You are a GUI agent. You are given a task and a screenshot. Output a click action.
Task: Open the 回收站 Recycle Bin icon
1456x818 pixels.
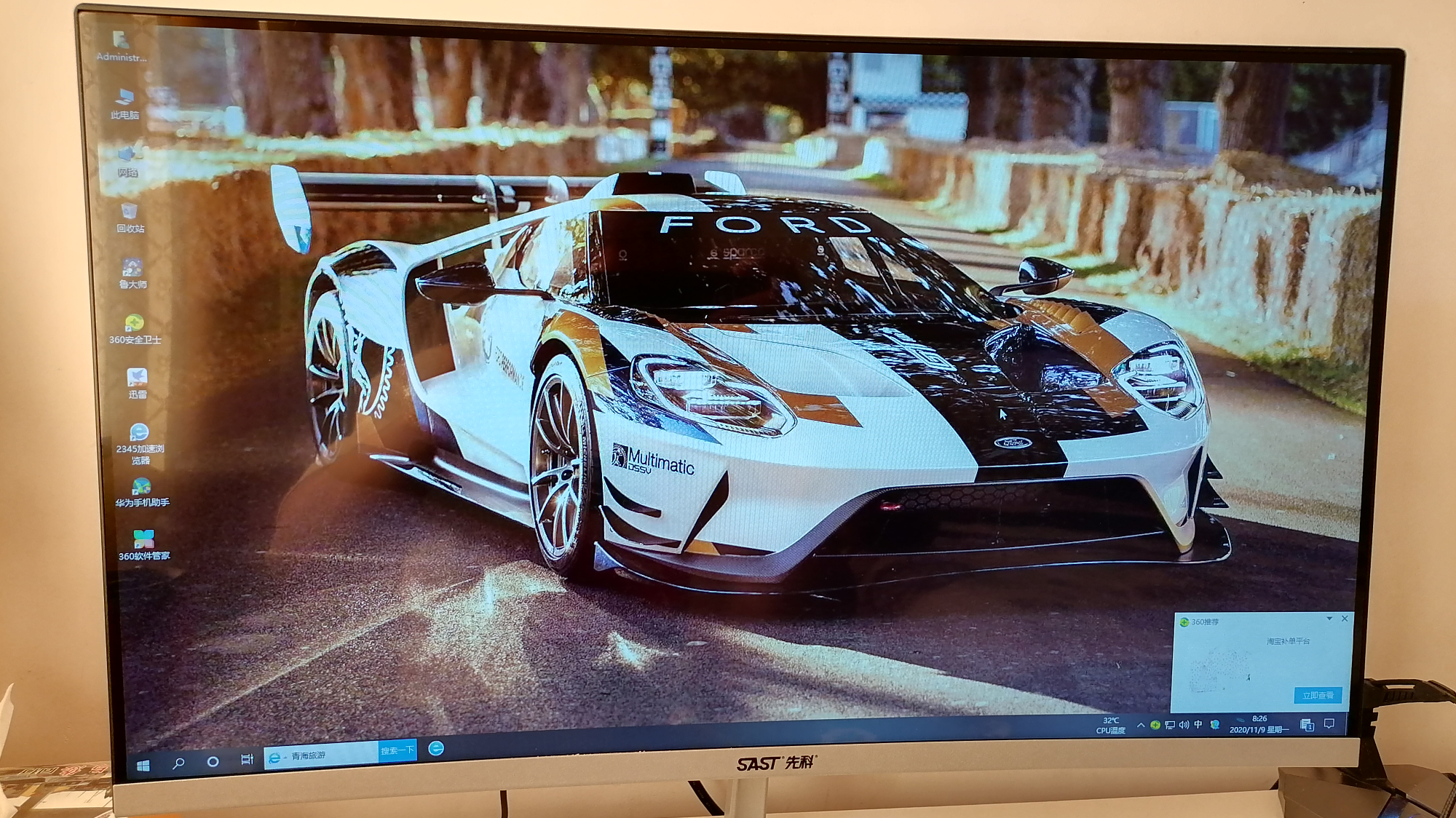tap(130, 212)
